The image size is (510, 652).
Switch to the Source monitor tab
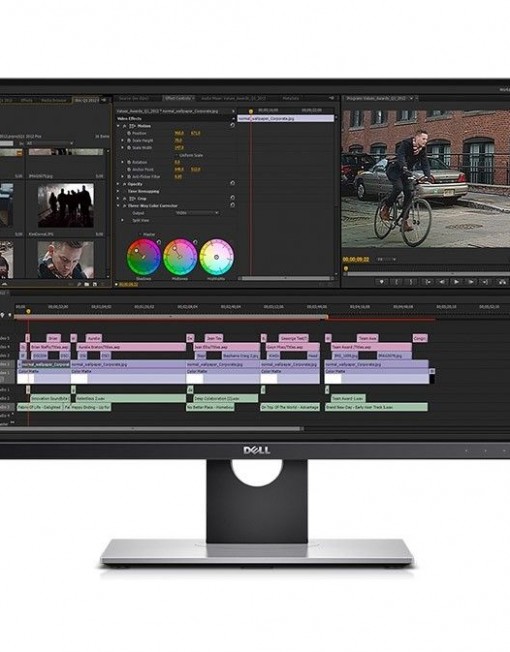point(134,99)
